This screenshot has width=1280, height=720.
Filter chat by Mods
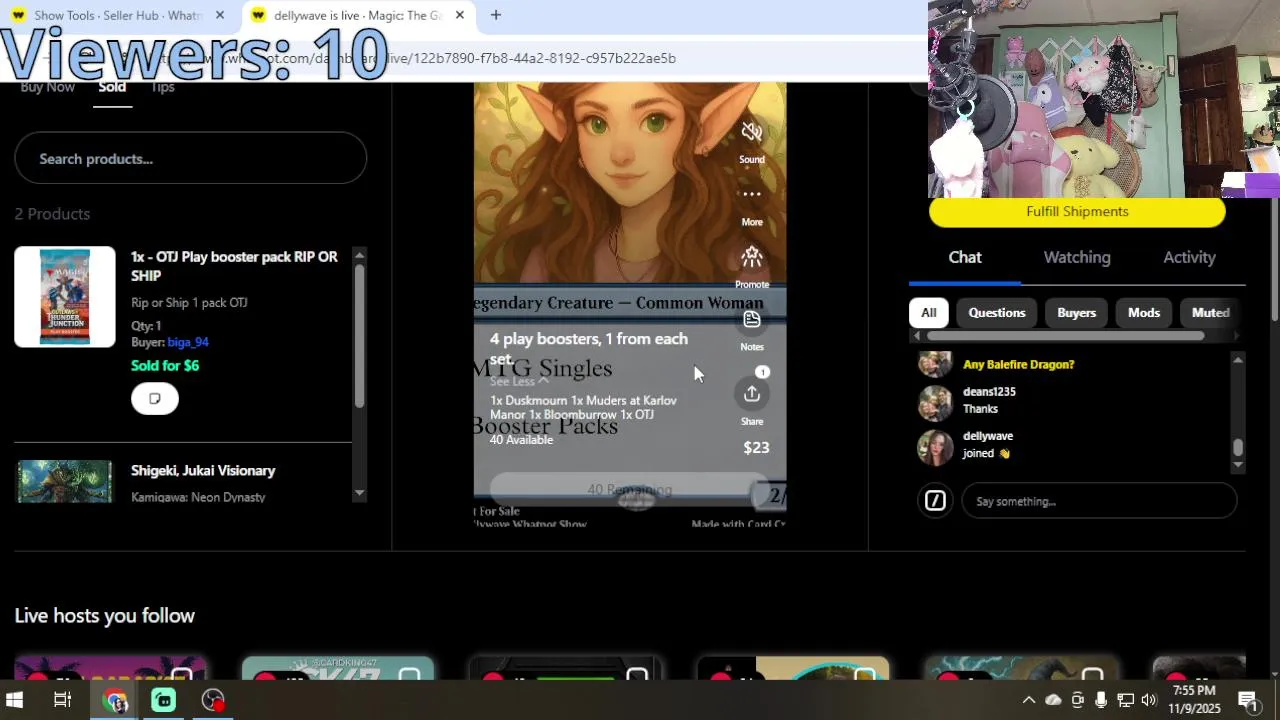click(1144, 313)
